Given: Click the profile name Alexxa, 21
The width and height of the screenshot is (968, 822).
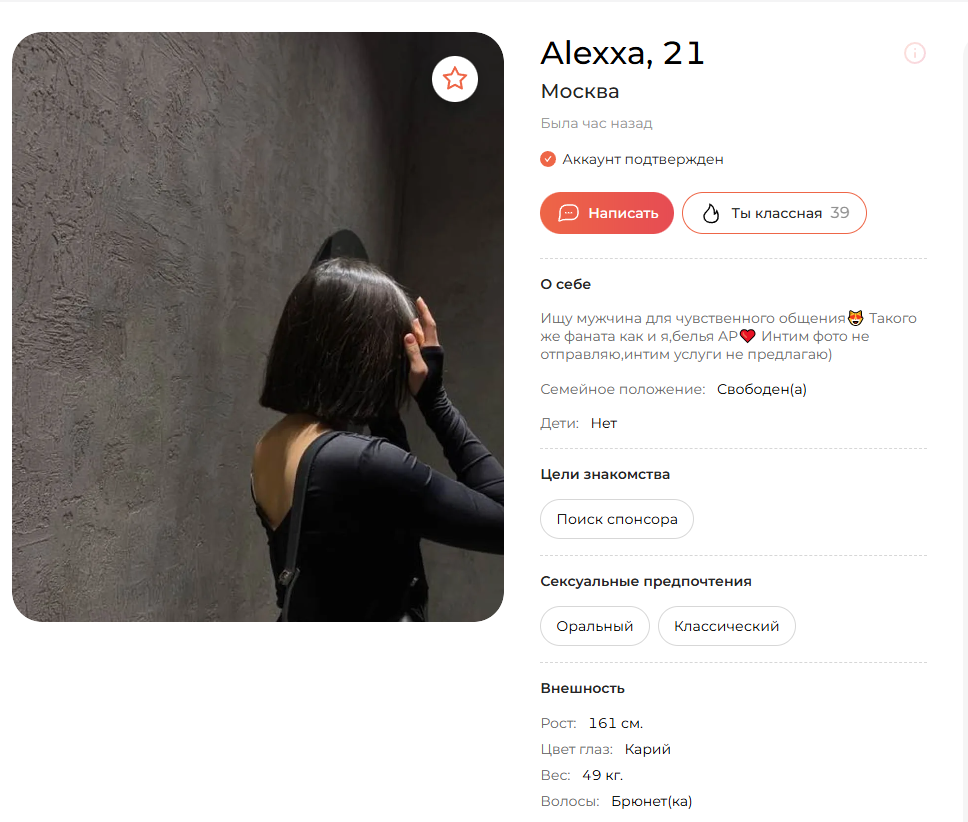Looking at the screenshot, I should point(622,53).
